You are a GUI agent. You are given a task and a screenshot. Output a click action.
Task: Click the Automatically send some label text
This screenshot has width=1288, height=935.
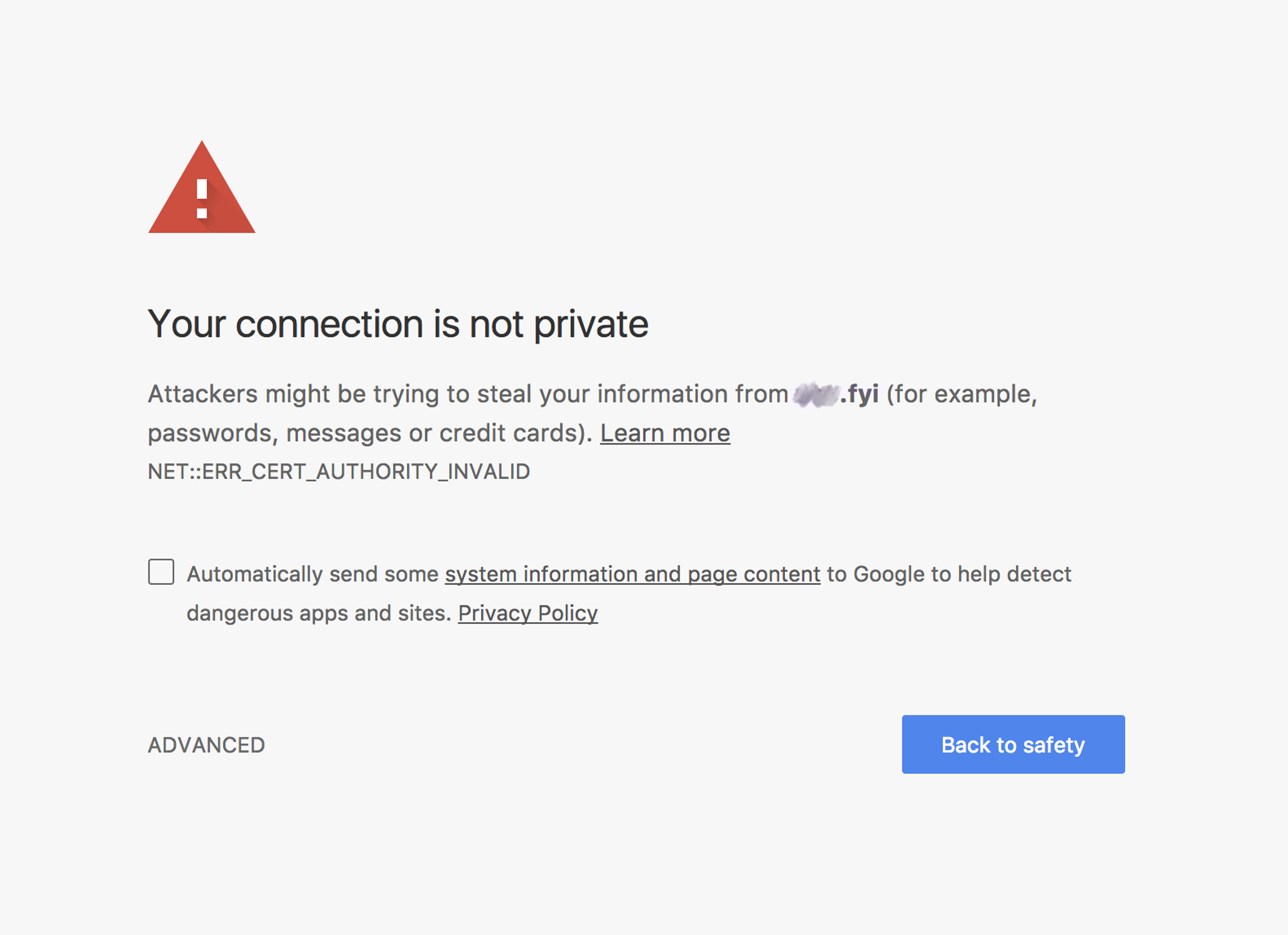313,574
